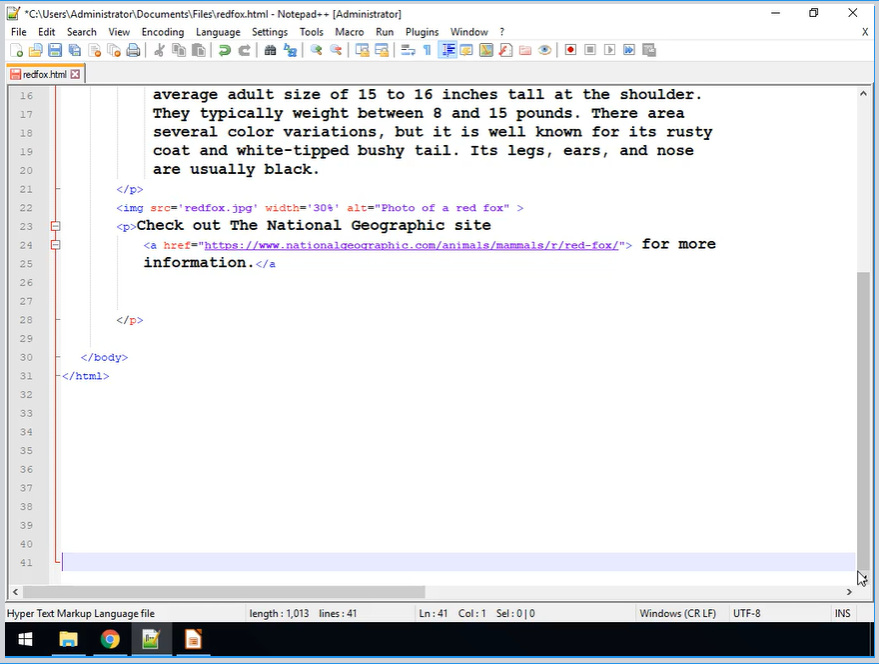The image size is (879, 664).
Task: Open the File menu
Action: (18, 32)
